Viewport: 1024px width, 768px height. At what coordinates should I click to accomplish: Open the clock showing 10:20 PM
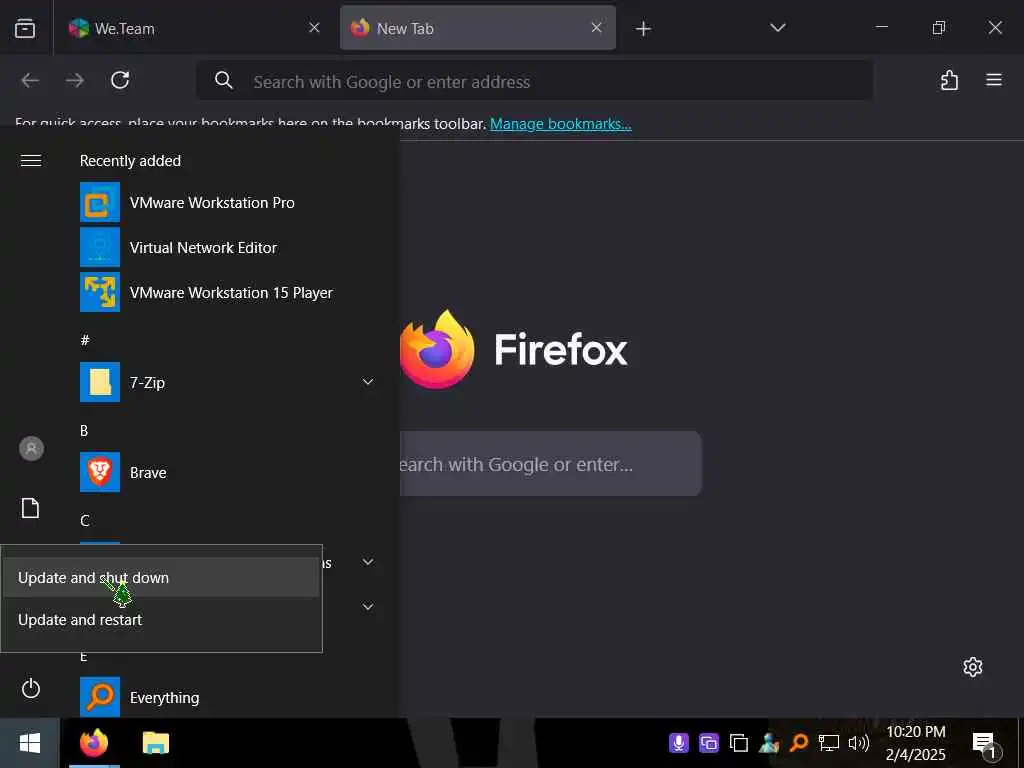click(x=916, y=743)
